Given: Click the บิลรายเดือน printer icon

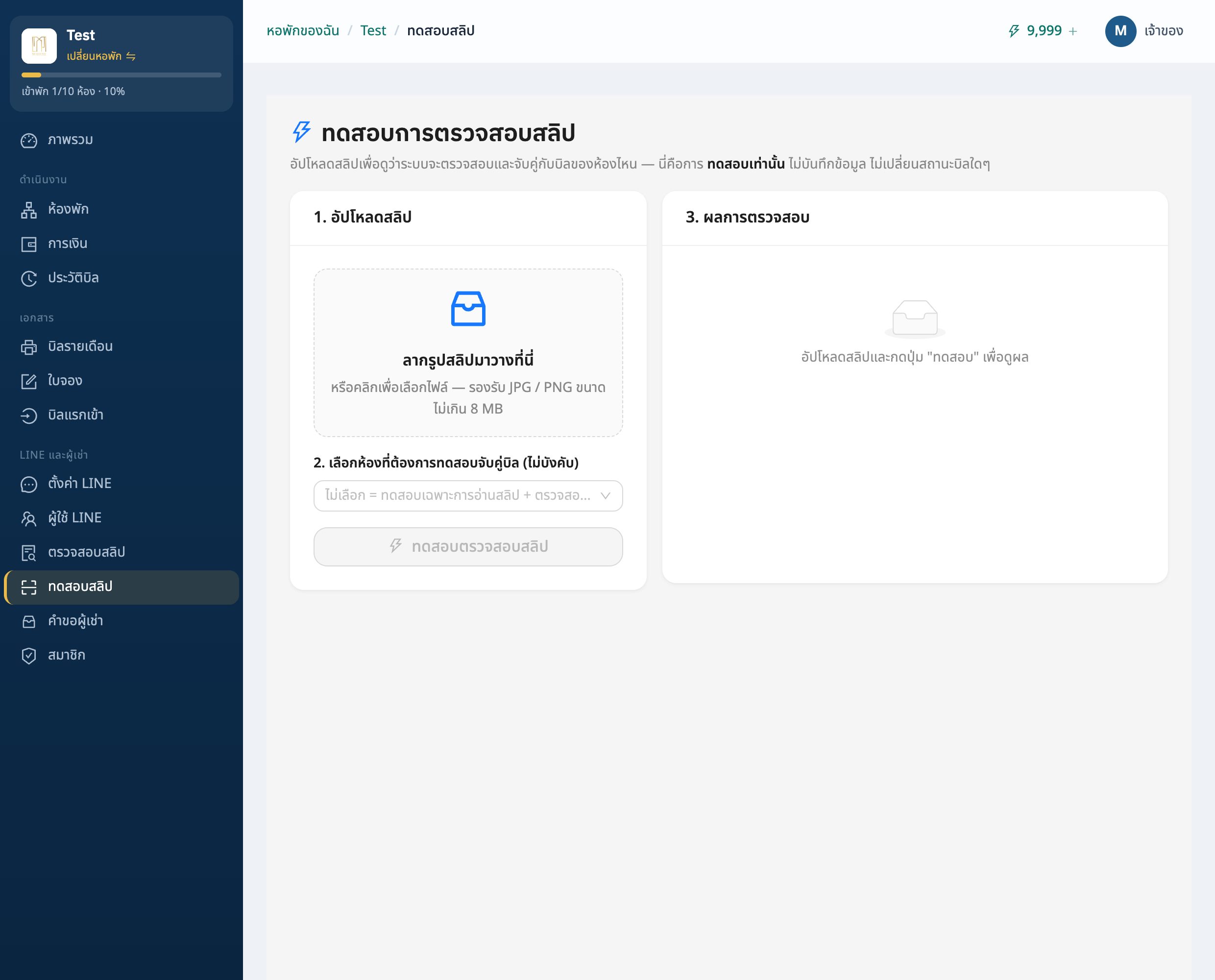Looking at the screenshot, I should (x=29, y=347).
